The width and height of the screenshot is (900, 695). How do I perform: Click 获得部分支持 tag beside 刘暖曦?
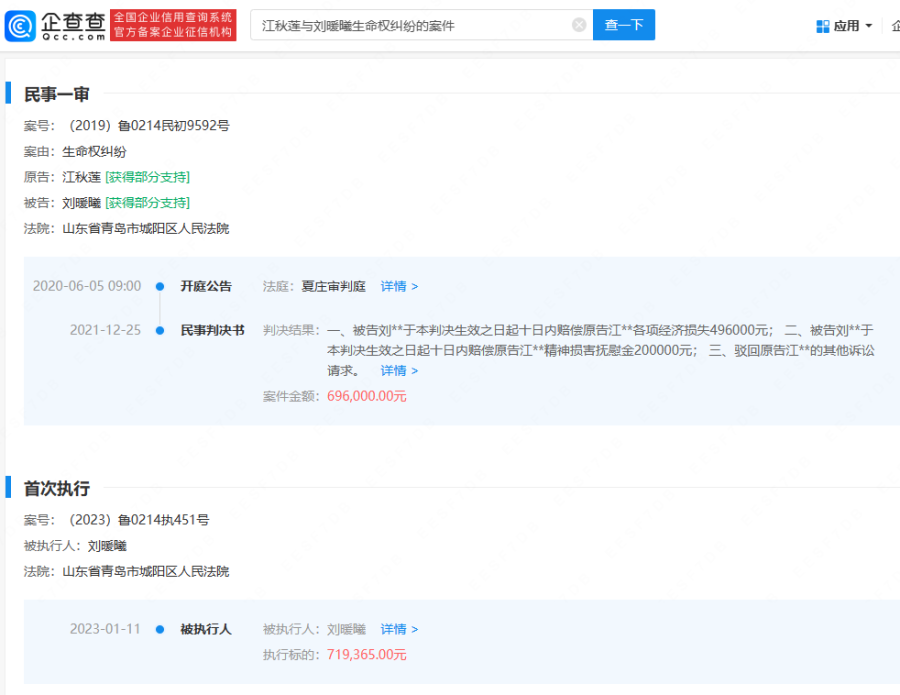coord(147,203)
